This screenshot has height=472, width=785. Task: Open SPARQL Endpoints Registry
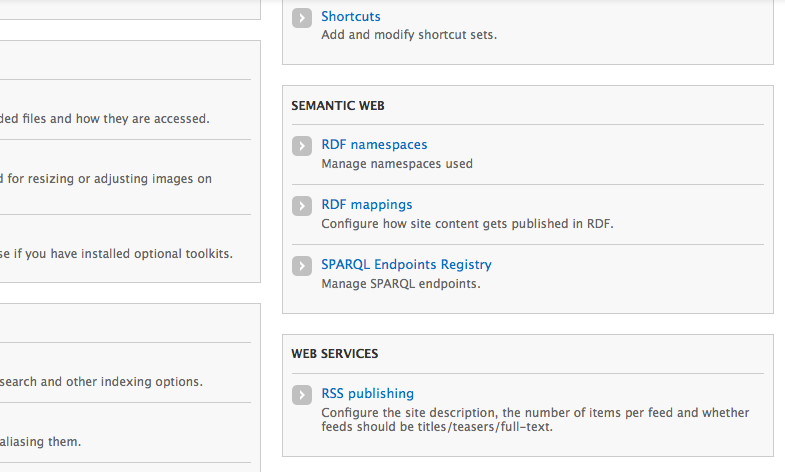coord(406,264)
